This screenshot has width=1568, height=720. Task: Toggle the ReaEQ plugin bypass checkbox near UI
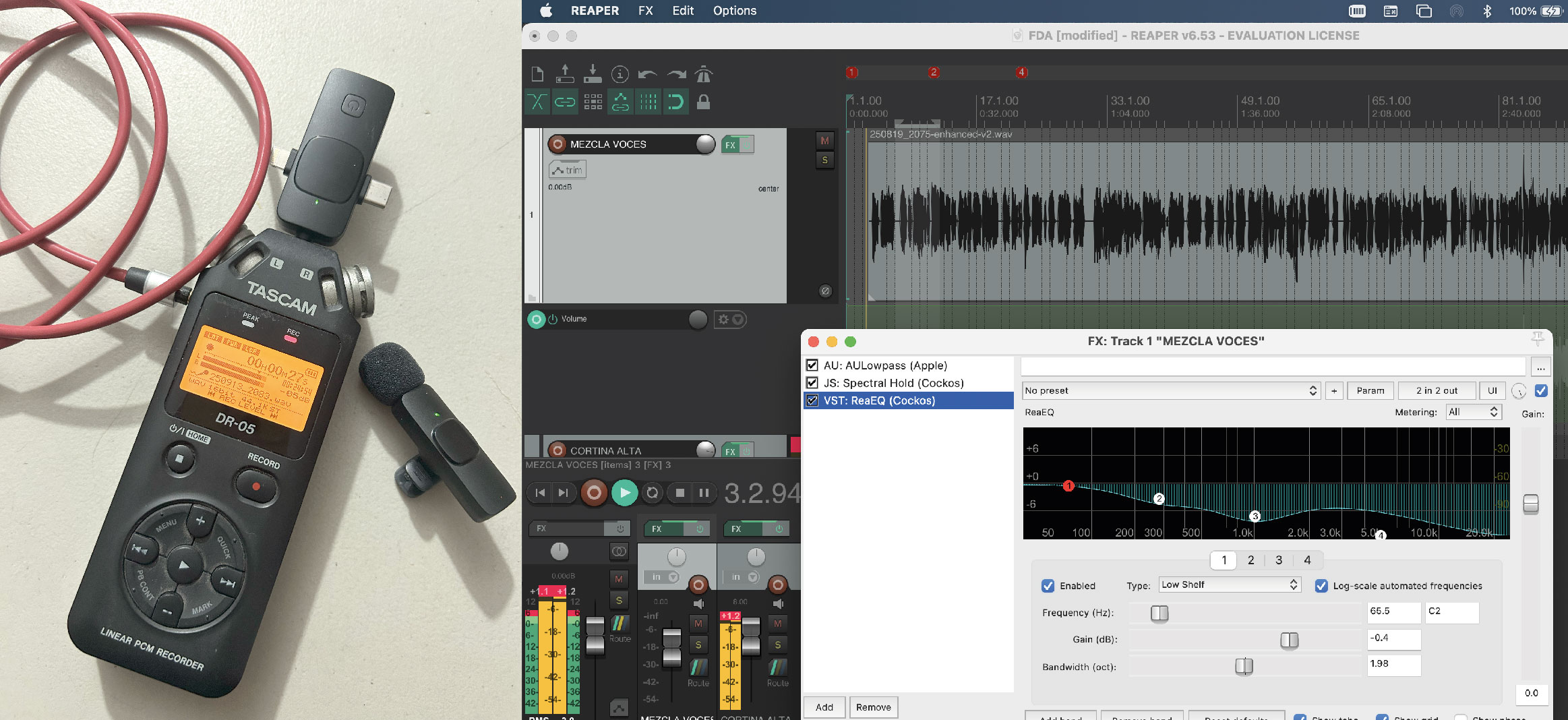tap(1541, 390)
